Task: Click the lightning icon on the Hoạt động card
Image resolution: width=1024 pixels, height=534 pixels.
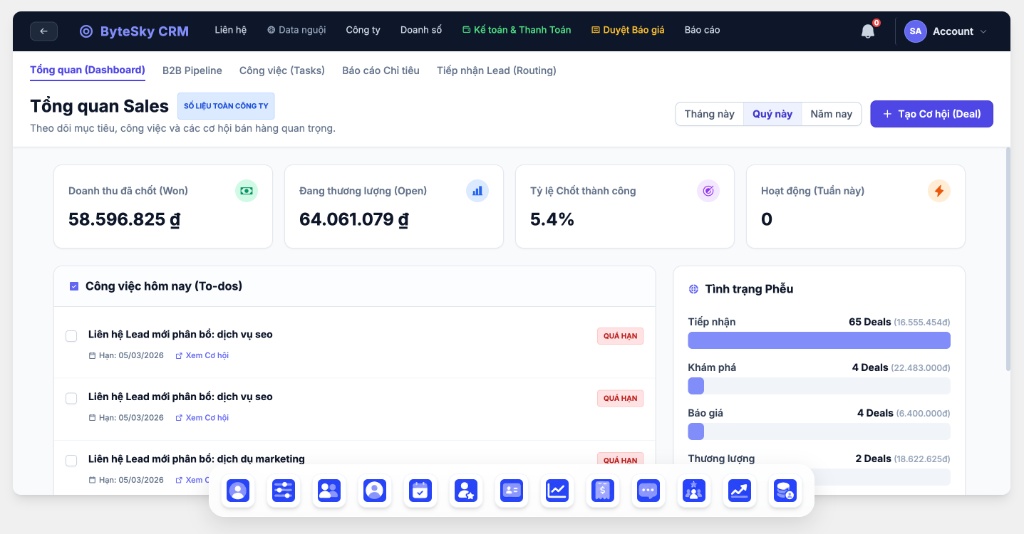Action: point(939,191)
